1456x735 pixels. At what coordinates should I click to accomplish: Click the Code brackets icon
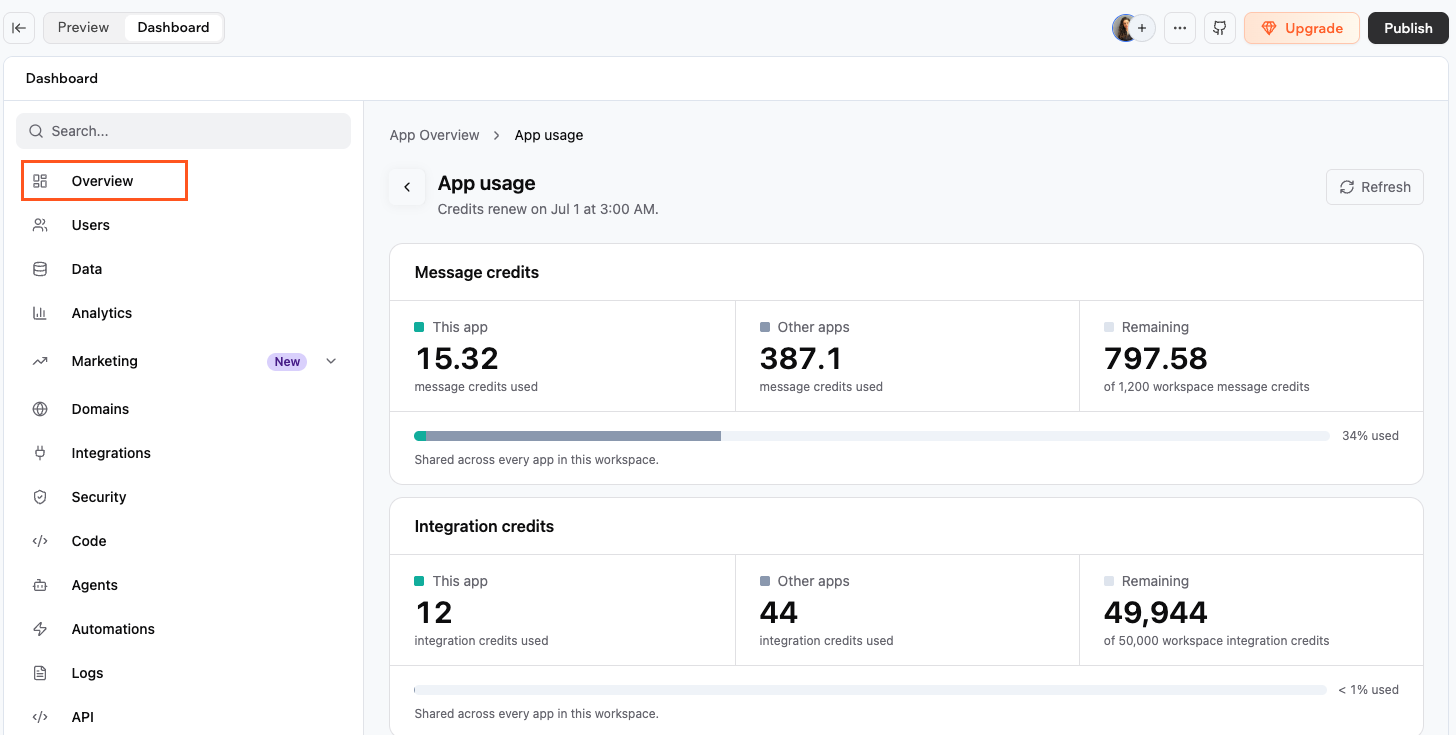(40, 541)
